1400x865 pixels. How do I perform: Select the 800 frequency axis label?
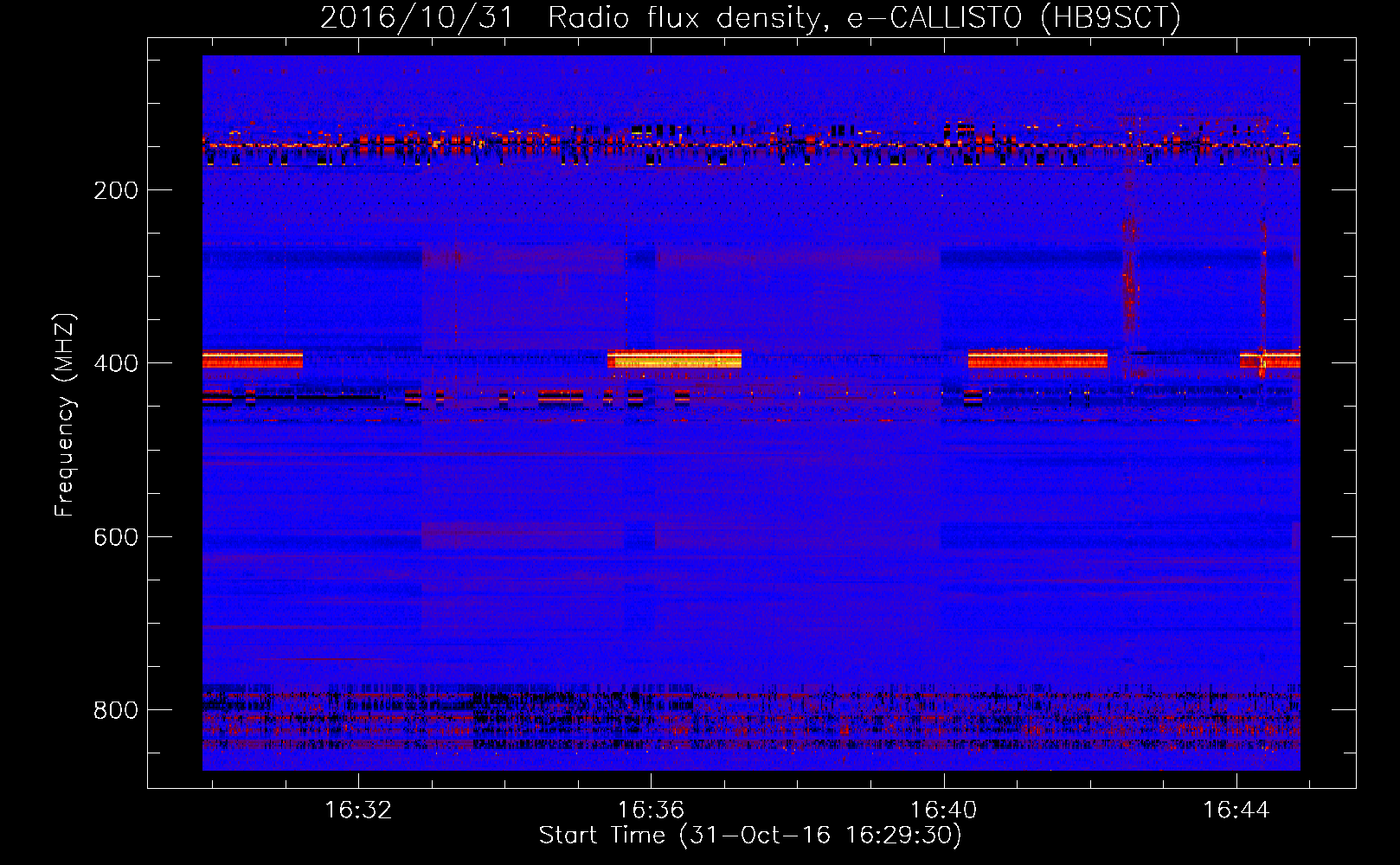point(116,710)
